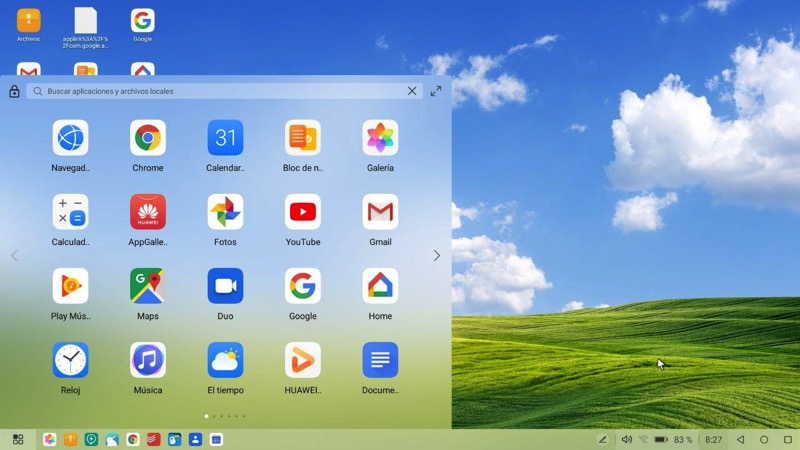Toggle the app launcher taskbar button
The image size is (800, 450).
pos(18,439)
